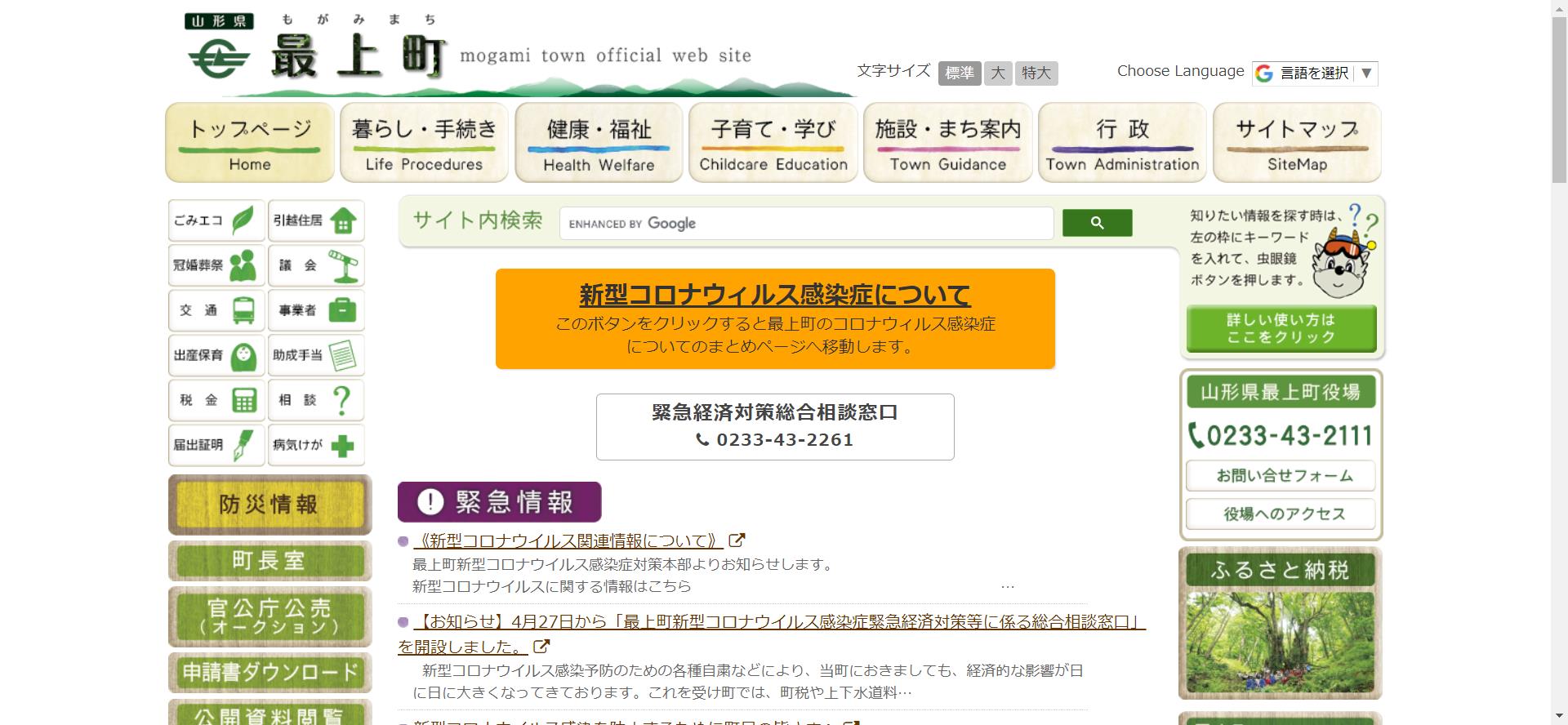The image size is (1568, 725).
Task: Open the 防災情報 sidebar banner
Action: [x=269, y=505]
